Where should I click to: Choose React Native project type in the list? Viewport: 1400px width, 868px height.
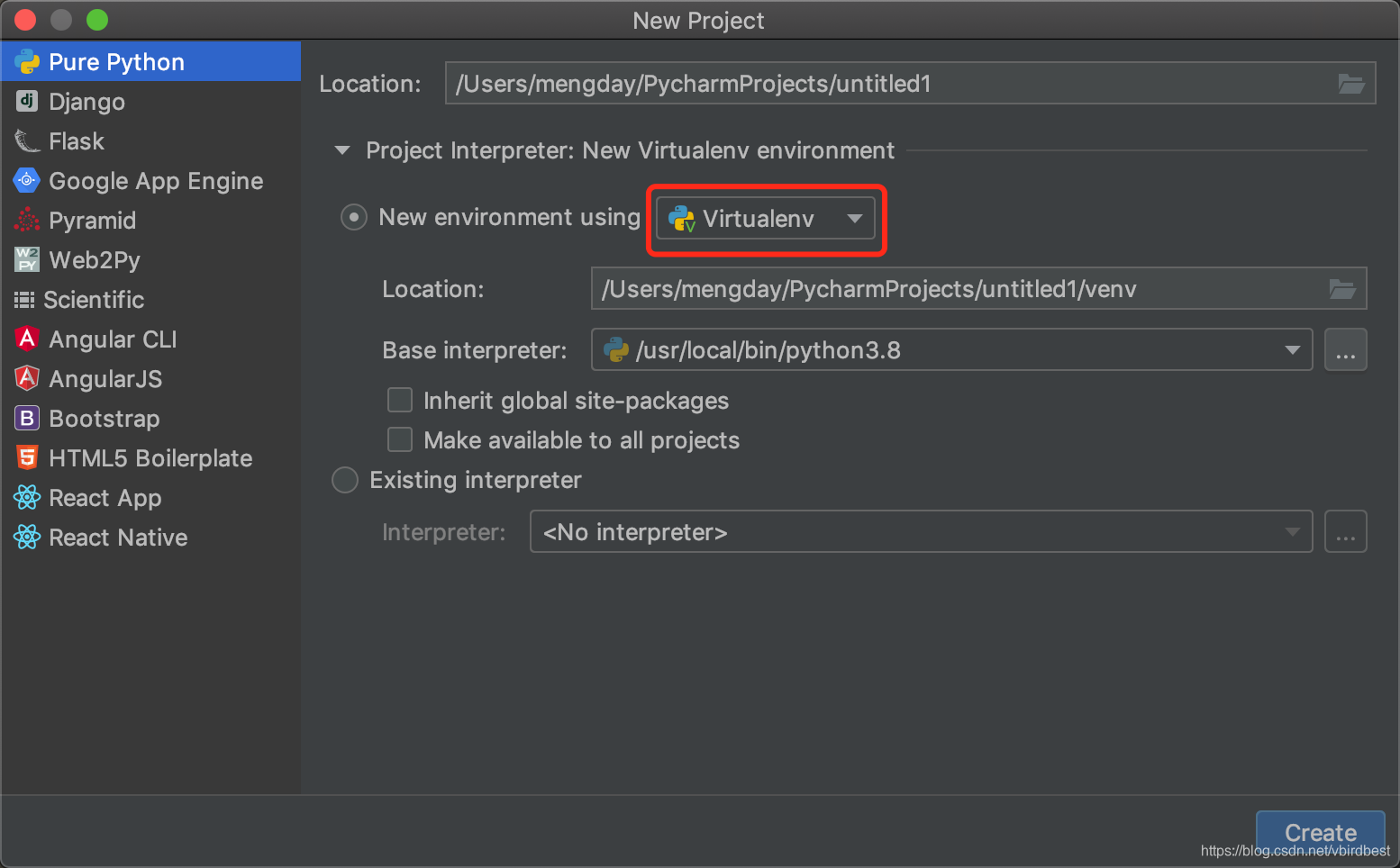150,537
